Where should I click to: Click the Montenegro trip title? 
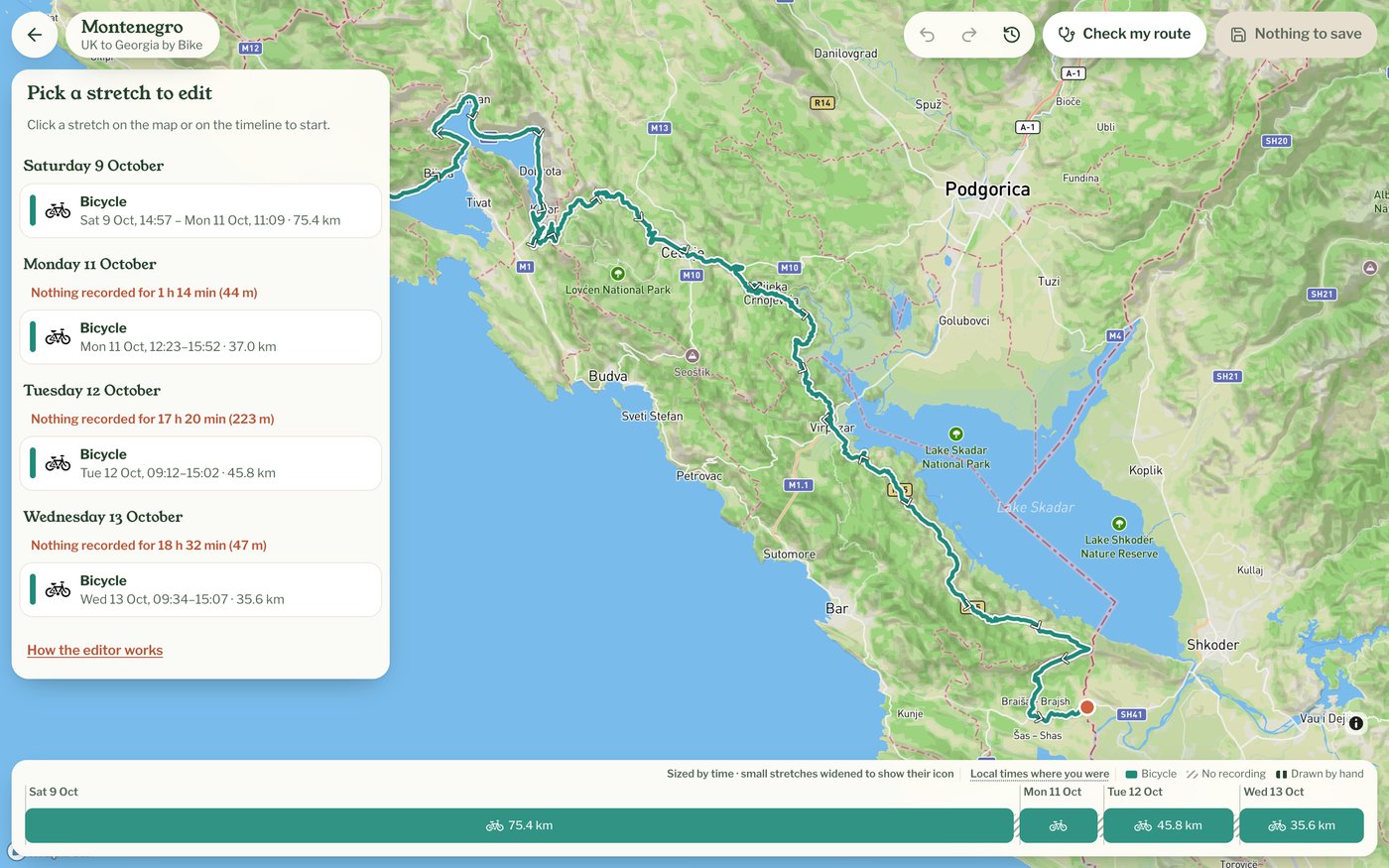coord(132,27)
